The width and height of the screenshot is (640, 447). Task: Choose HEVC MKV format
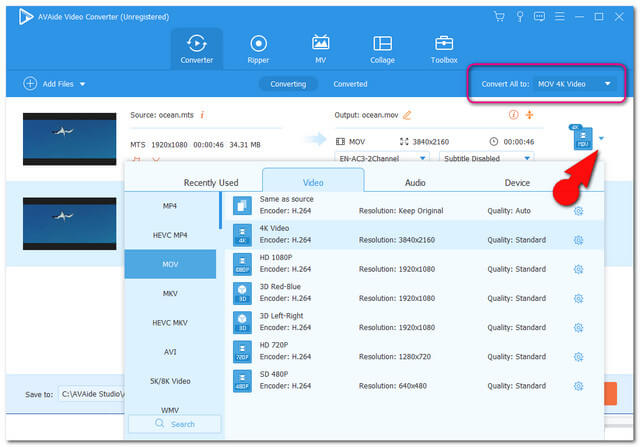click(x=170, y=322)
